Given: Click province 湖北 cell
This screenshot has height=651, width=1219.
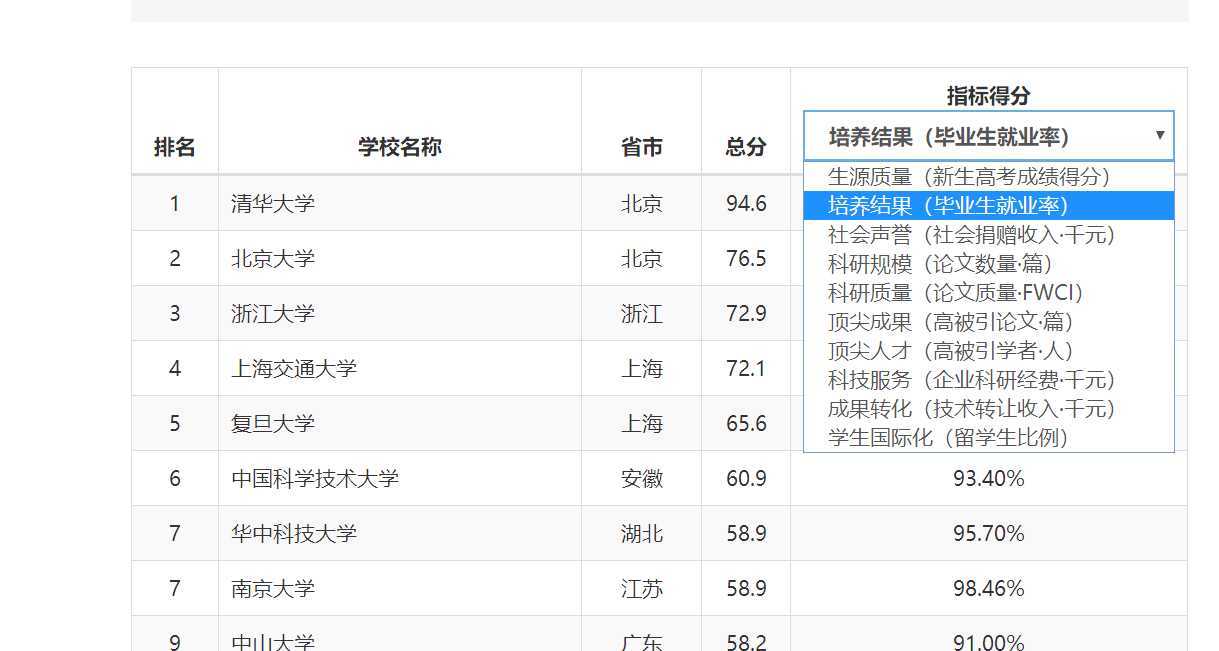Looking at the screenshot, I should click(641, 534).
